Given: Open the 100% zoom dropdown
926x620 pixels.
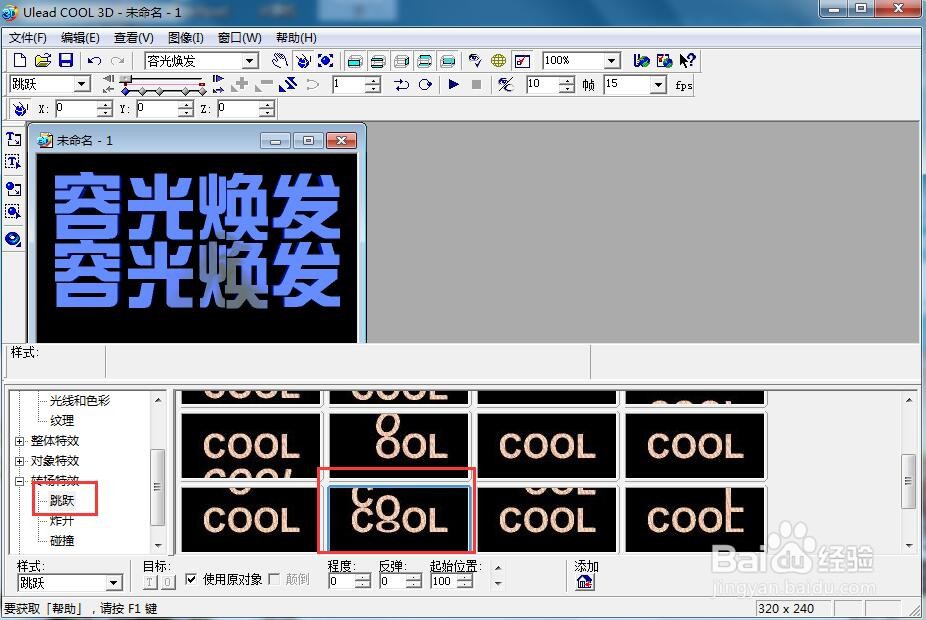Looking at the screenshot, I should (x=612, y=60).
